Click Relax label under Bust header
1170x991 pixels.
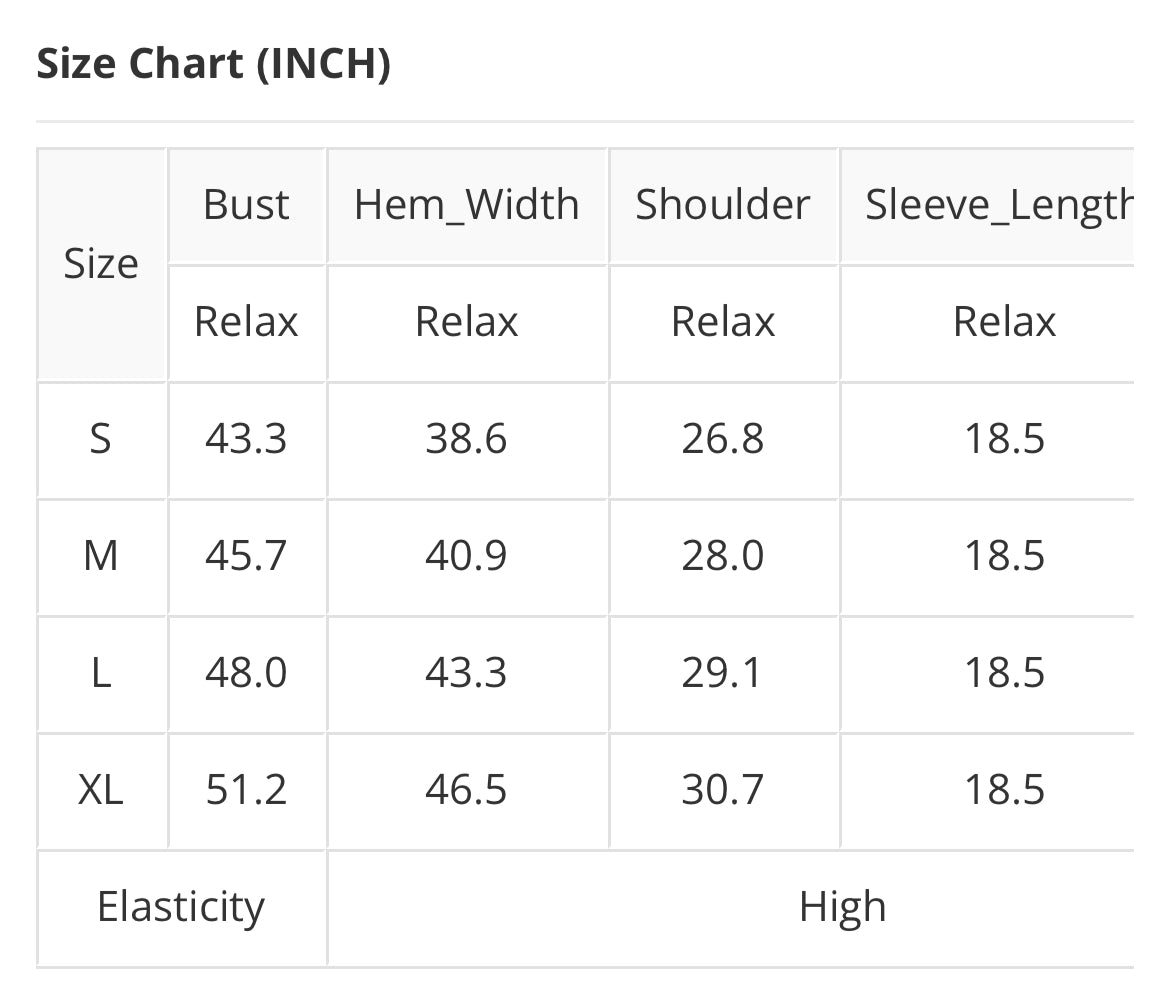coord(246,322)
